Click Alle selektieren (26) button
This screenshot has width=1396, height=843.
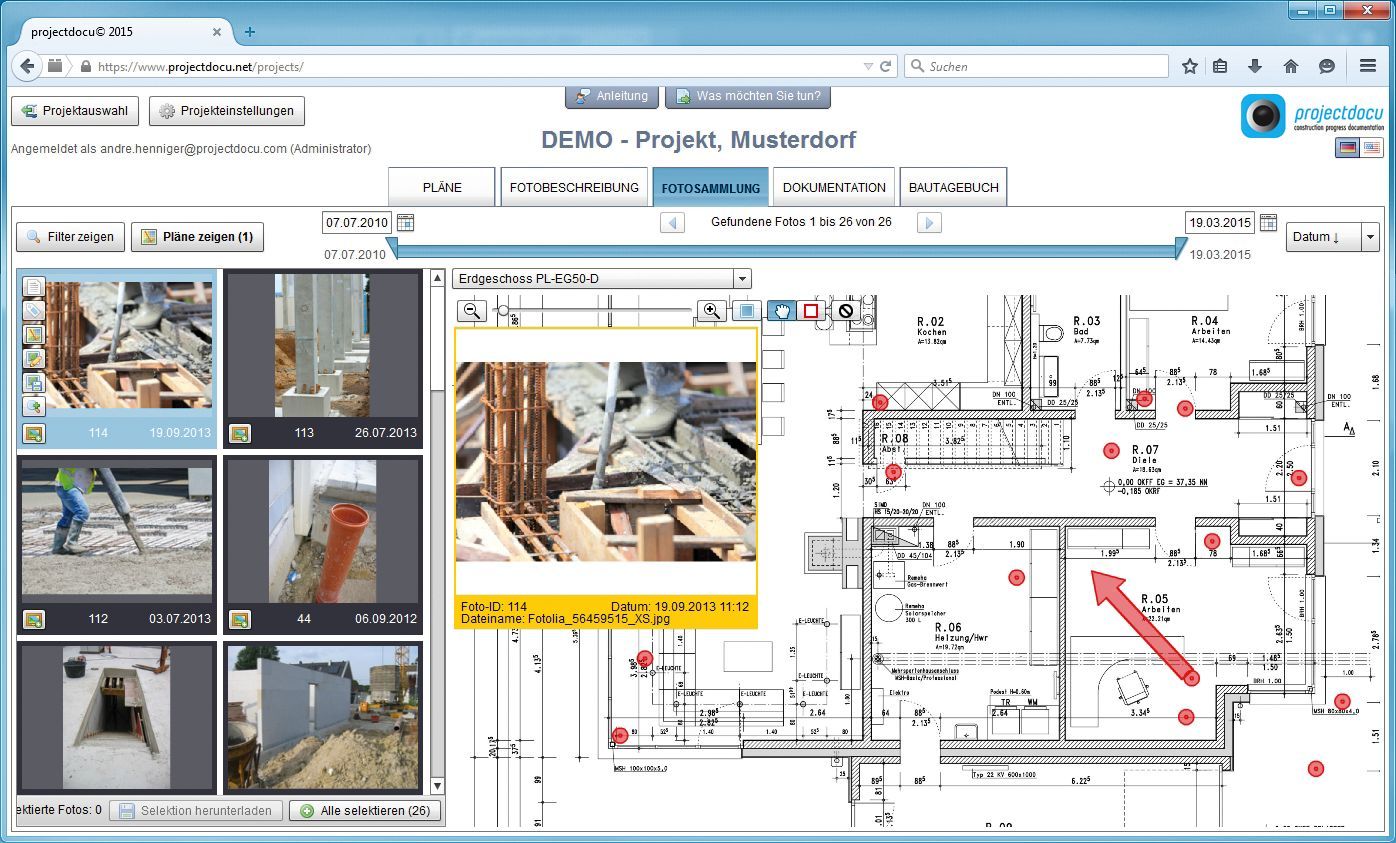[366, 811]
